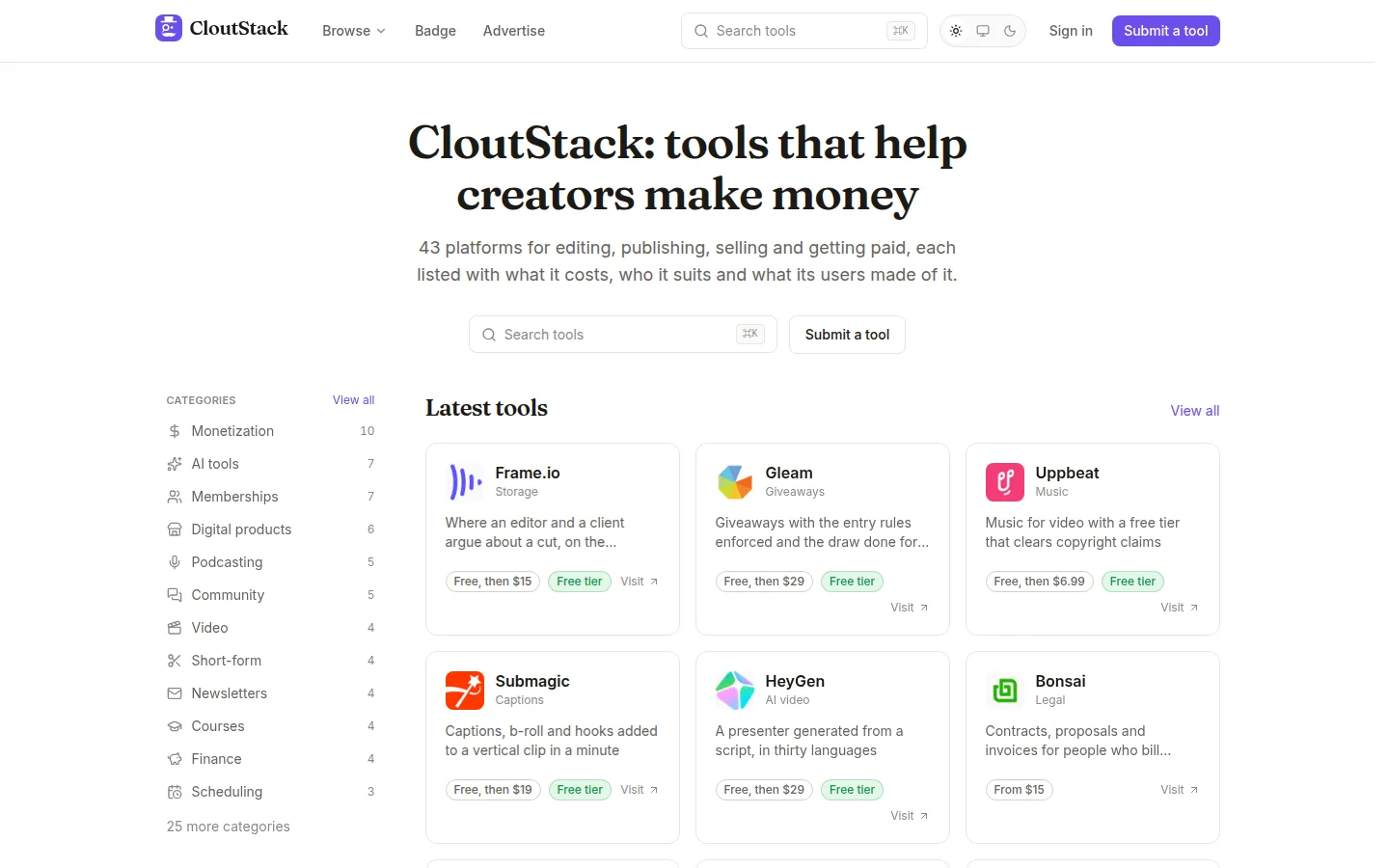Click the Podcasting microphone icon

coord(175,562)
